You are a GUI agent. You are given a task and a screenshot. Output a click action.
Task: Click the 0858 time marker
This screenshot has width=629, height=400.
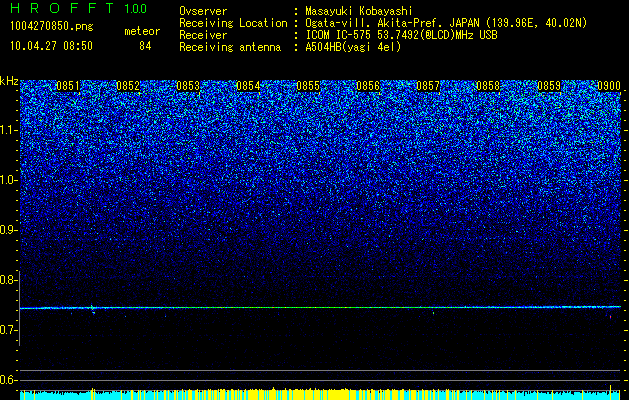click(488, 86)
